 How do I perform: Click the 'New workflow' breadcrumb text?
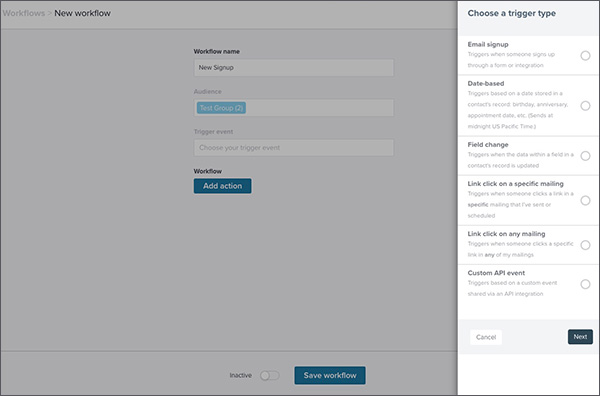click(x=82, y=13)
